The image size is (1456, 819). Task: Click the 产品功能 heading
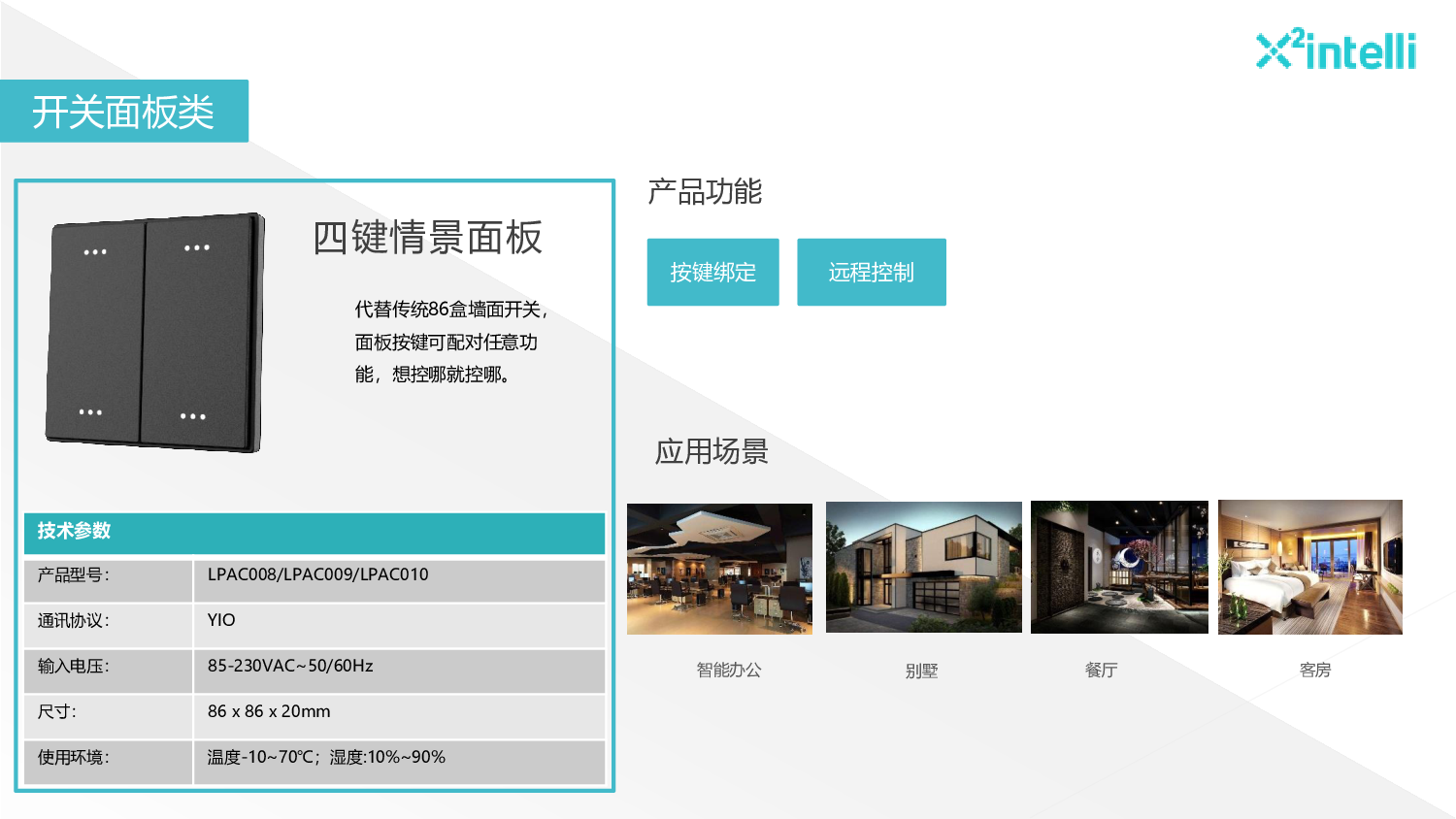click(705, 191)
